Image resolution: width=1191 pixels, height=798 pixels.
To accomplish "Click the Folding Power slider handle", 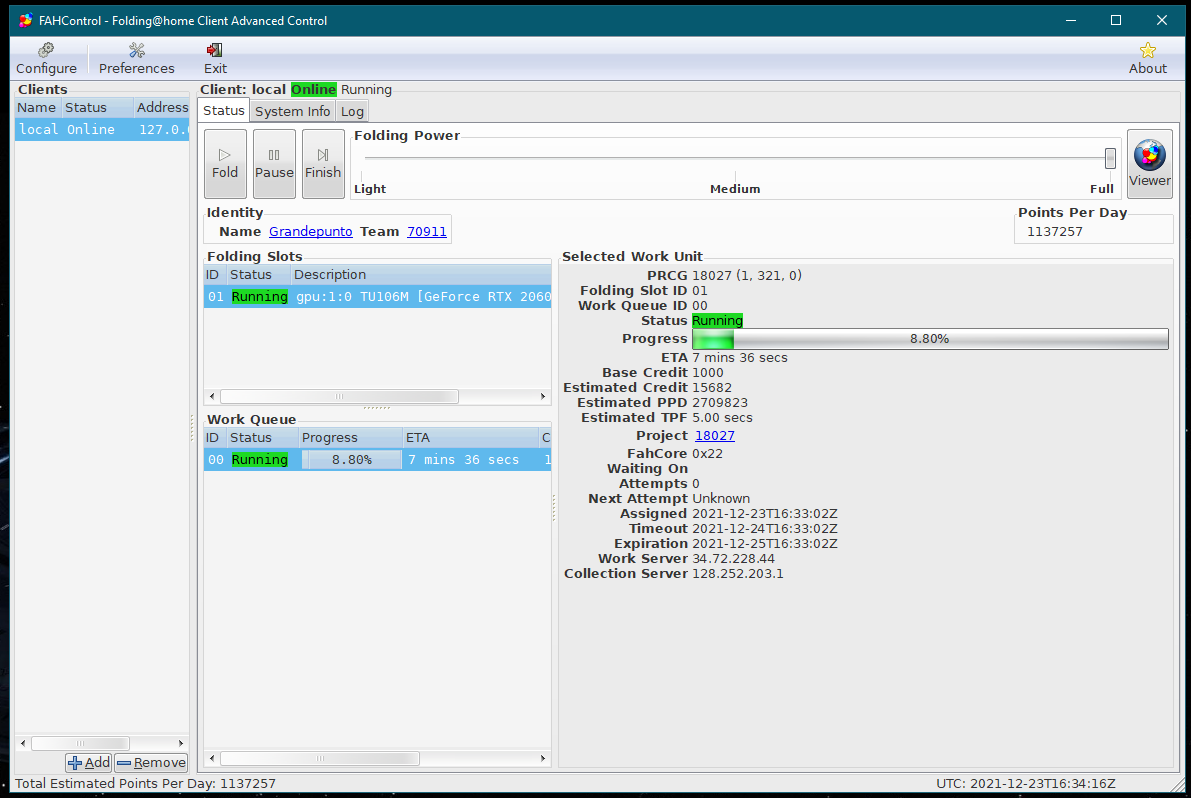I will coord(1110,158).
